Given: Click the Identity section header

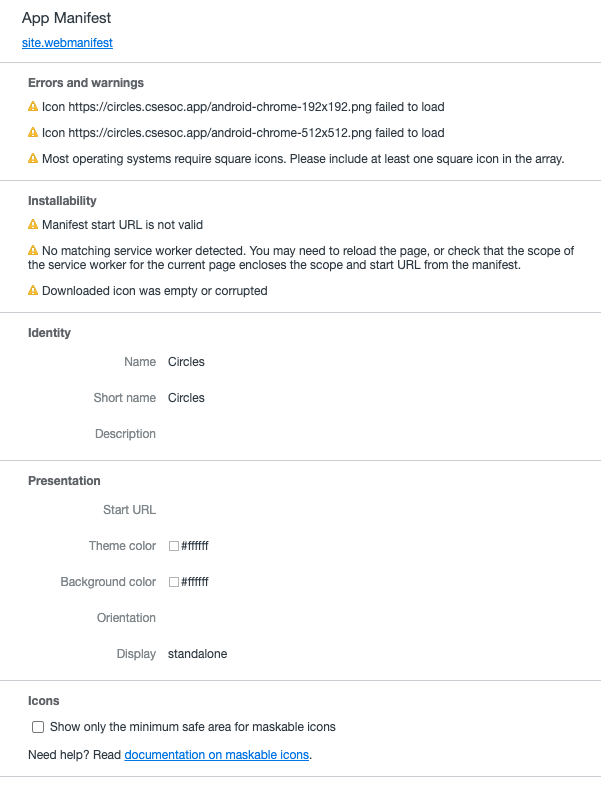Looking at the screenshot, I should (49, 333).
